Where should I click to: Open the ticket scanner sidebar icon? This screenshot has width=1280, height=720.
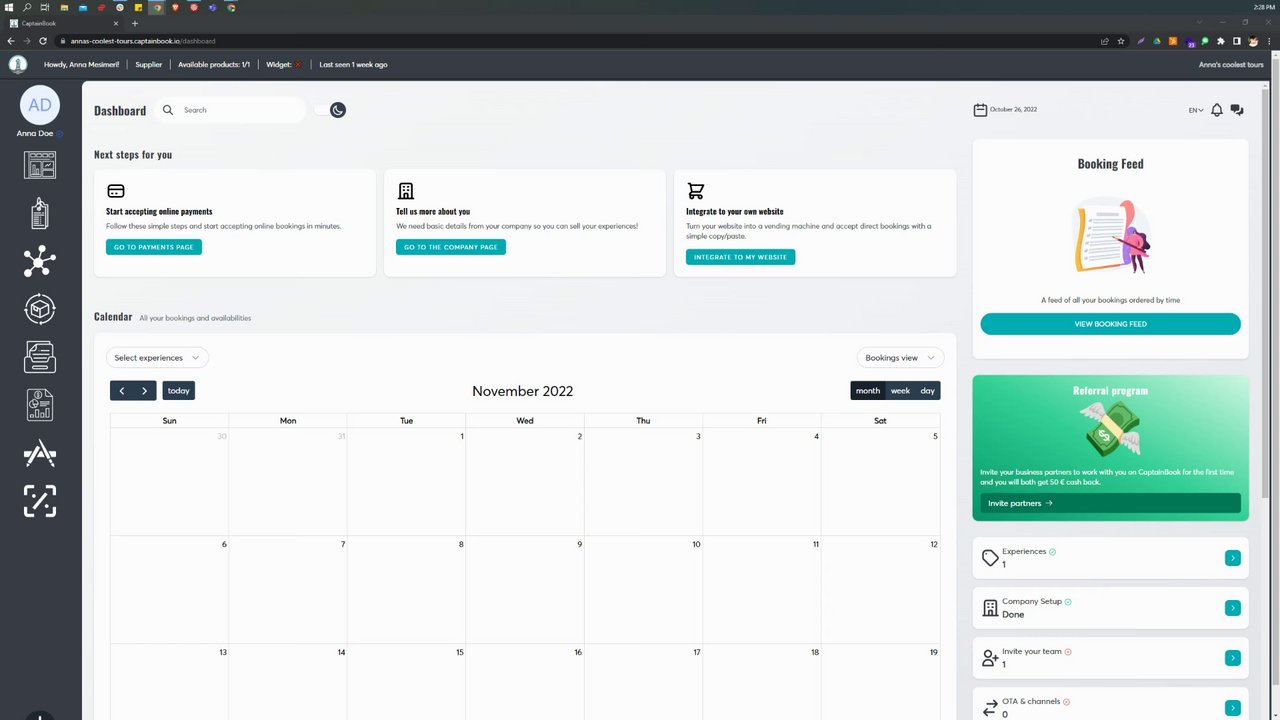[x=40, y=501]
